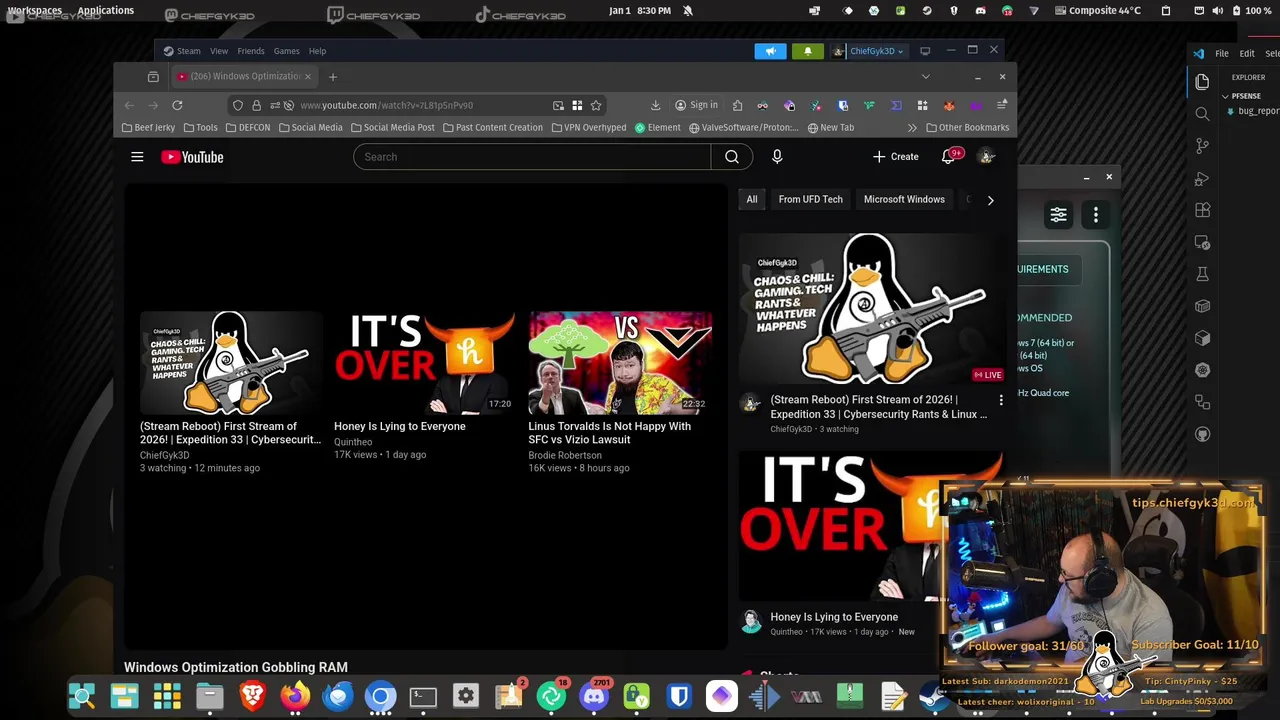
Task: Open VS Code File menu
Action: pyautogui.click(x=1222, y=54)
